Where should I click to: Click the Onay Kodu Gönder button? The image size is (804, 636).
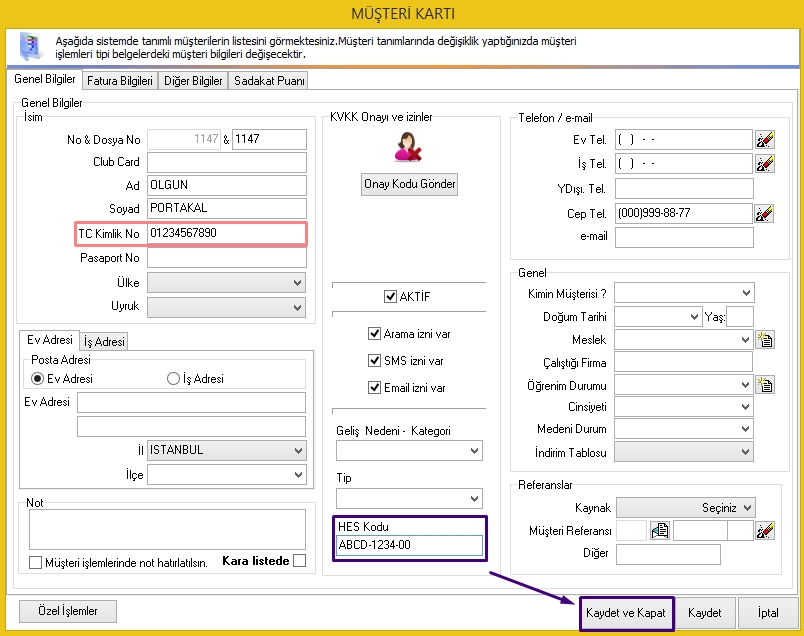click(x=409, y=184)
